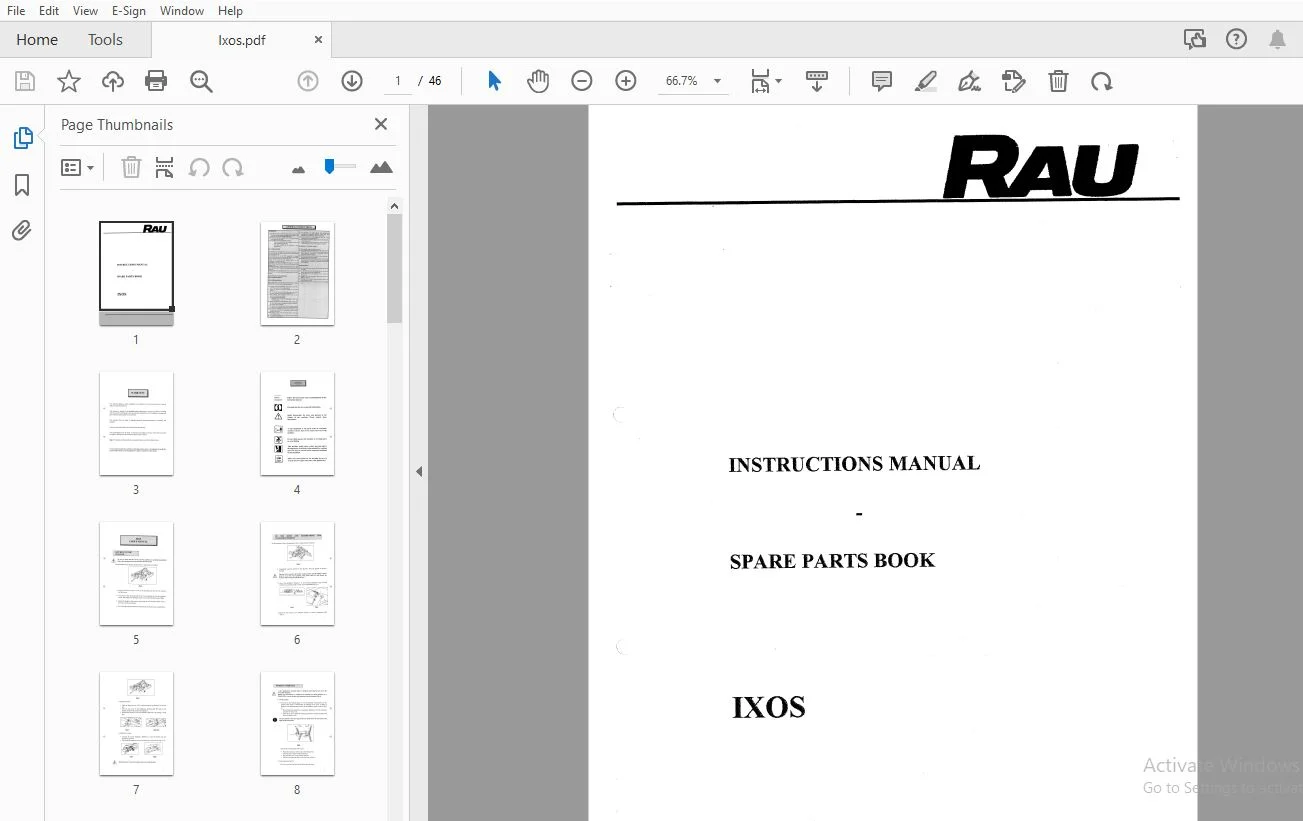Viewport: 1303px width, 821px height.
Task: Open the Attachments paperclip panel
Action: coord(22,231)
